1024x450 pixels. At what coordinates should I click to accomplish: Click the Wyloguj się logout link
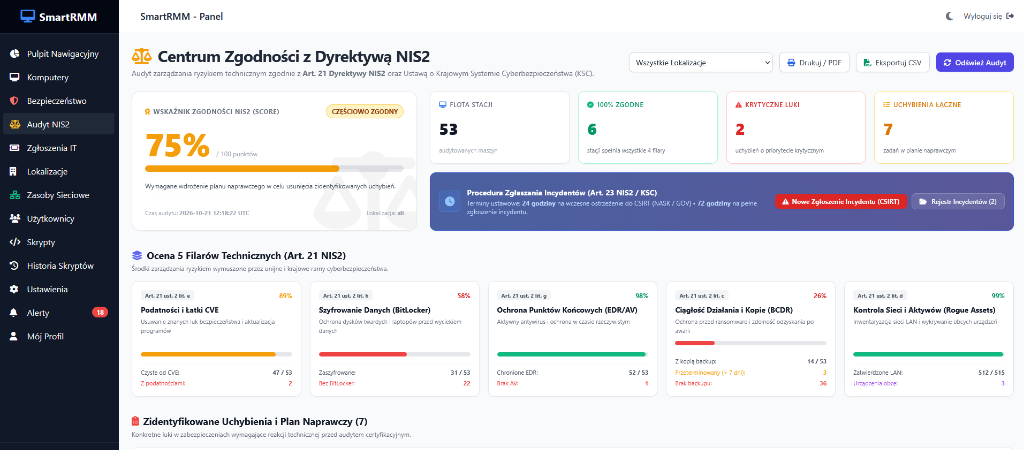[987, 16]
